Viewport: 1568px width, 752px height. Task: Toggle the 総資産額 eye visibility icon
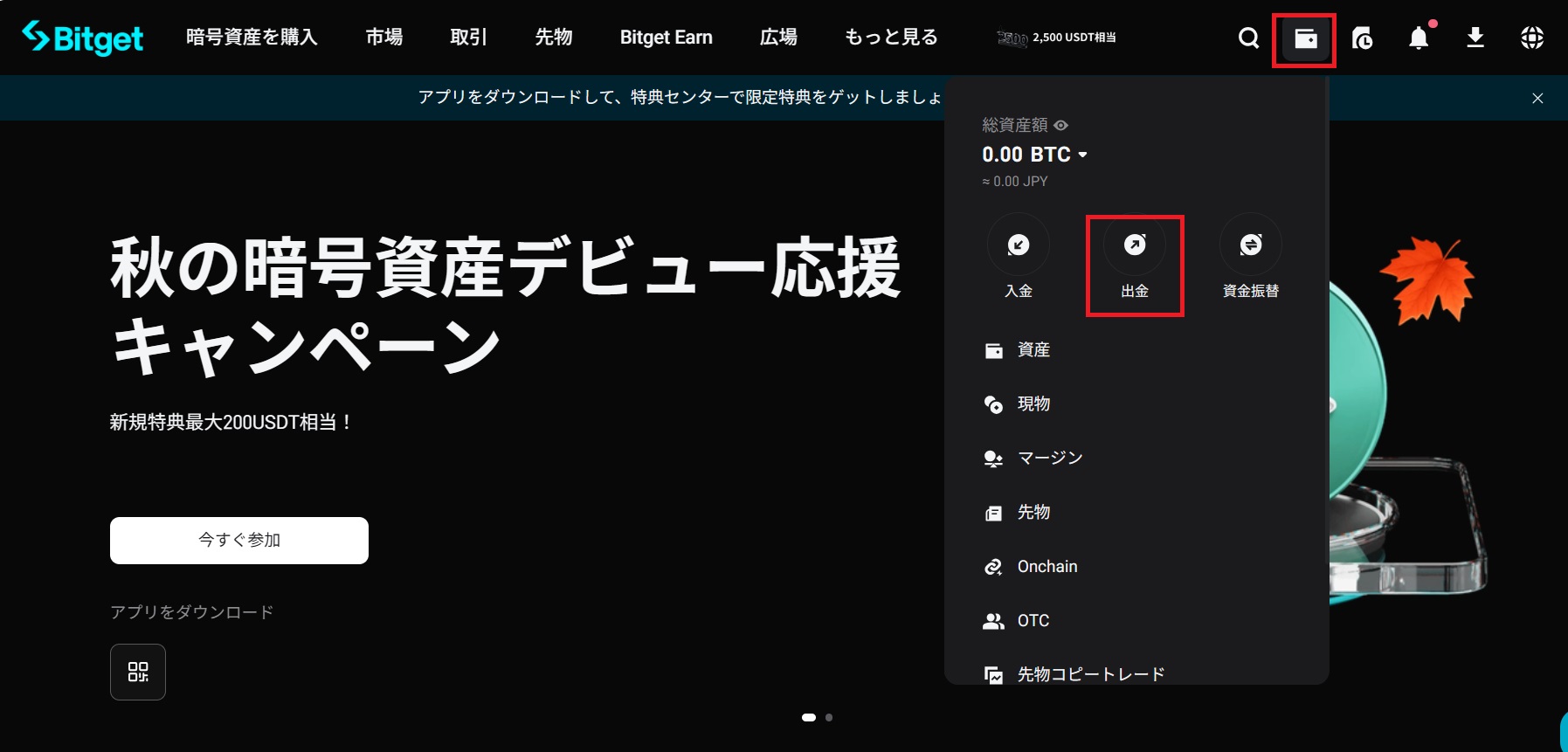tap(1060, 126)
